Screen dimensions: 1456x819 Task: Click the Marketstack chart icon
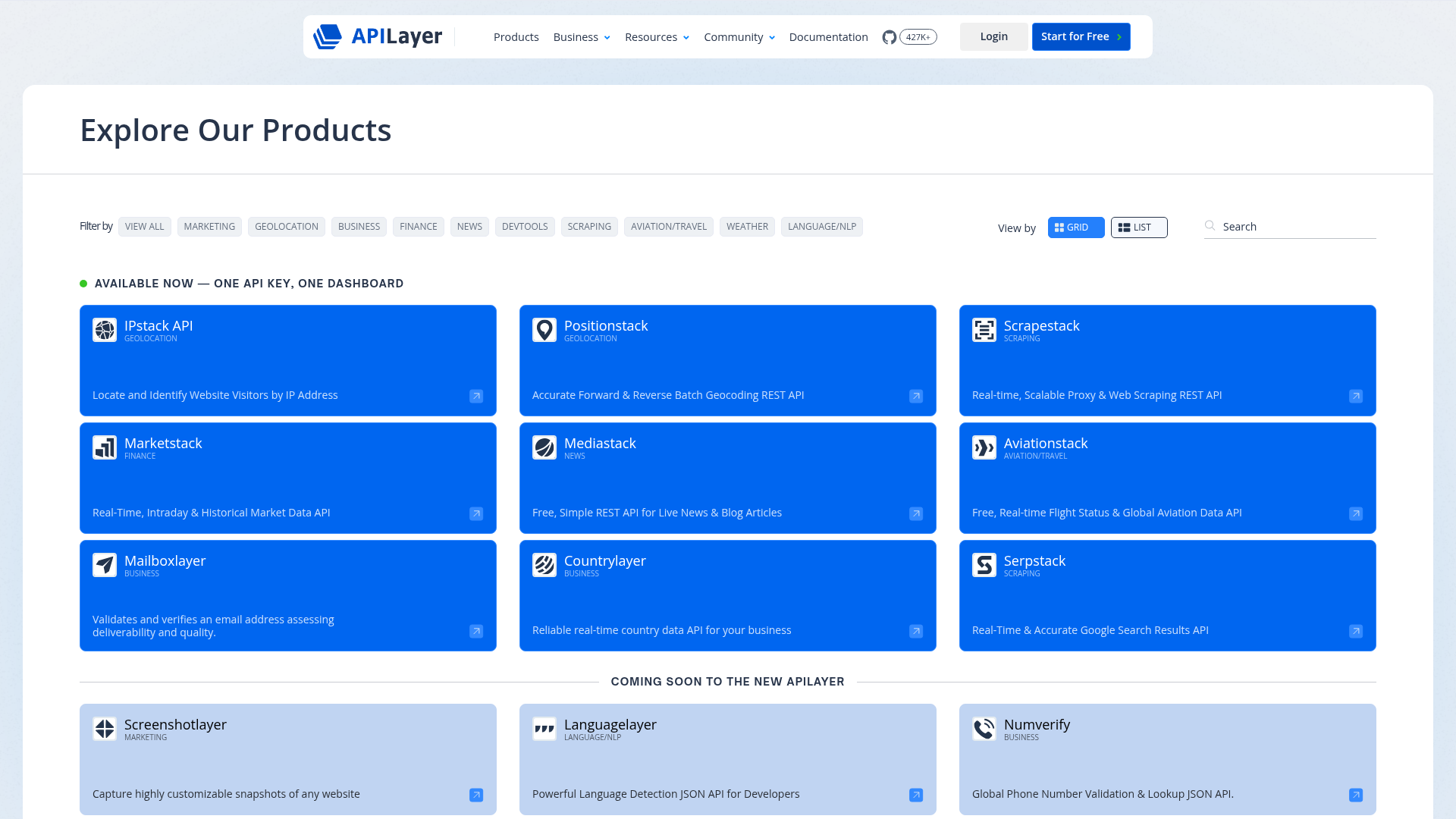tap(105, 447)
